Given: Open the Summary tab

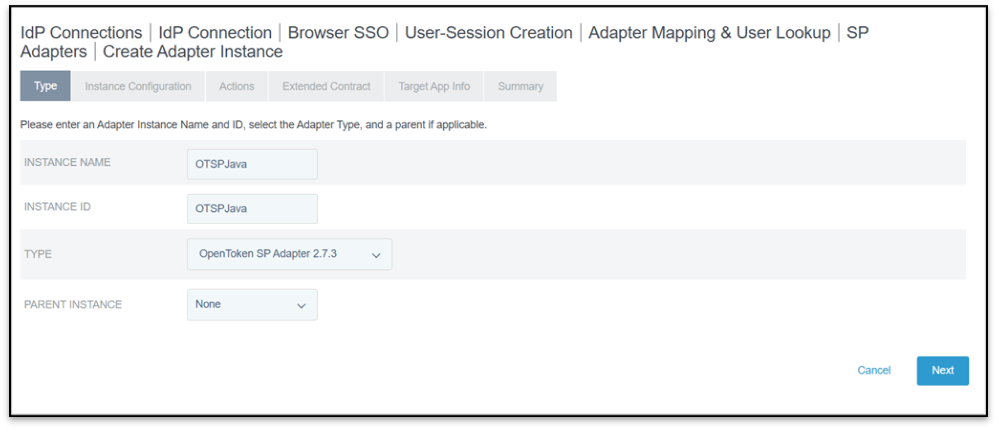Looking at the screenshot, I should [520, 86].
